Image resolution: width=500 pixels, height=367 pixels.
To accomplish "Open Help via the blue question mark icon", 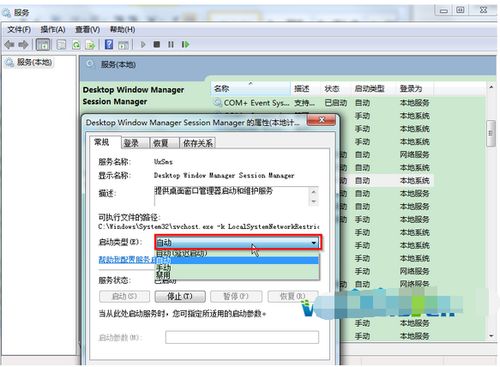I will [109, 44].
